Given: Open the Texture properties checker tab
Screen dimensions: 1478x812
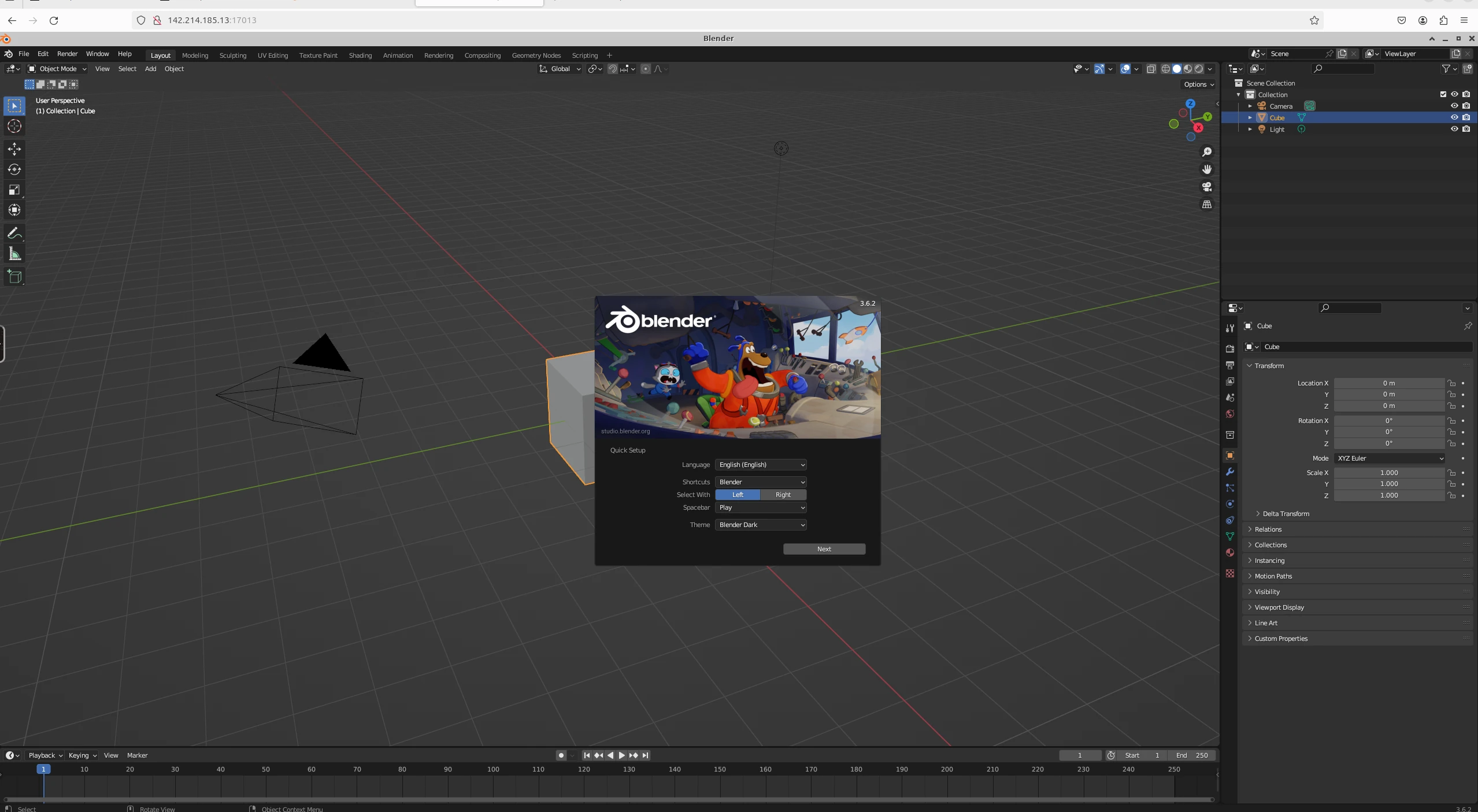Looking at the screenshot, I should click(1230, 573).
